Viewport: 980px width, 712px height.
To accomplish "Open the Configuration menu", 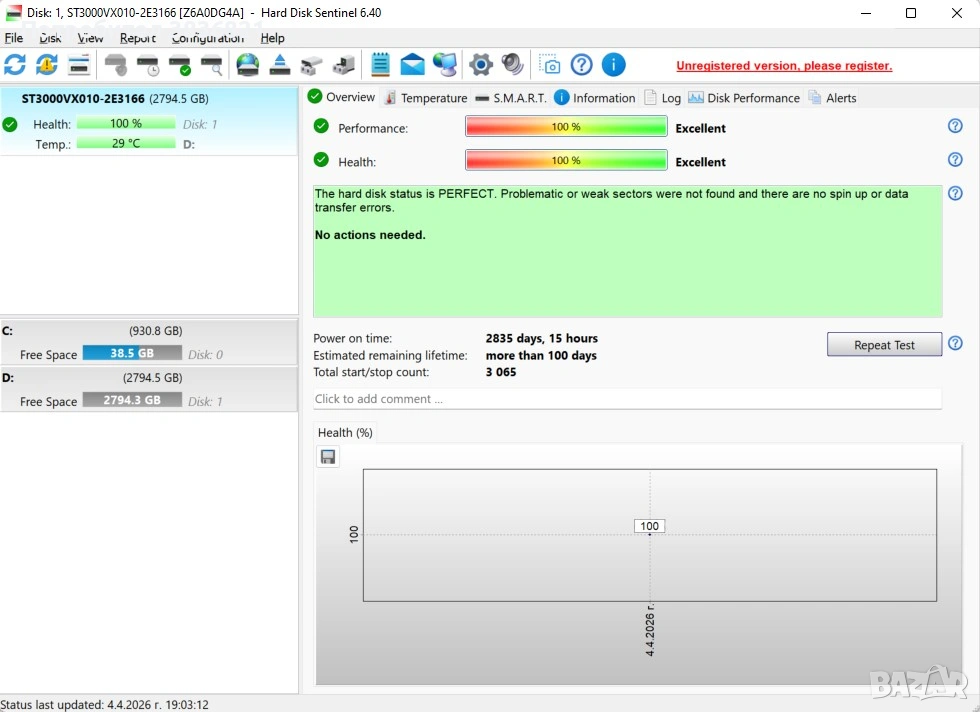I will [207, 38].
